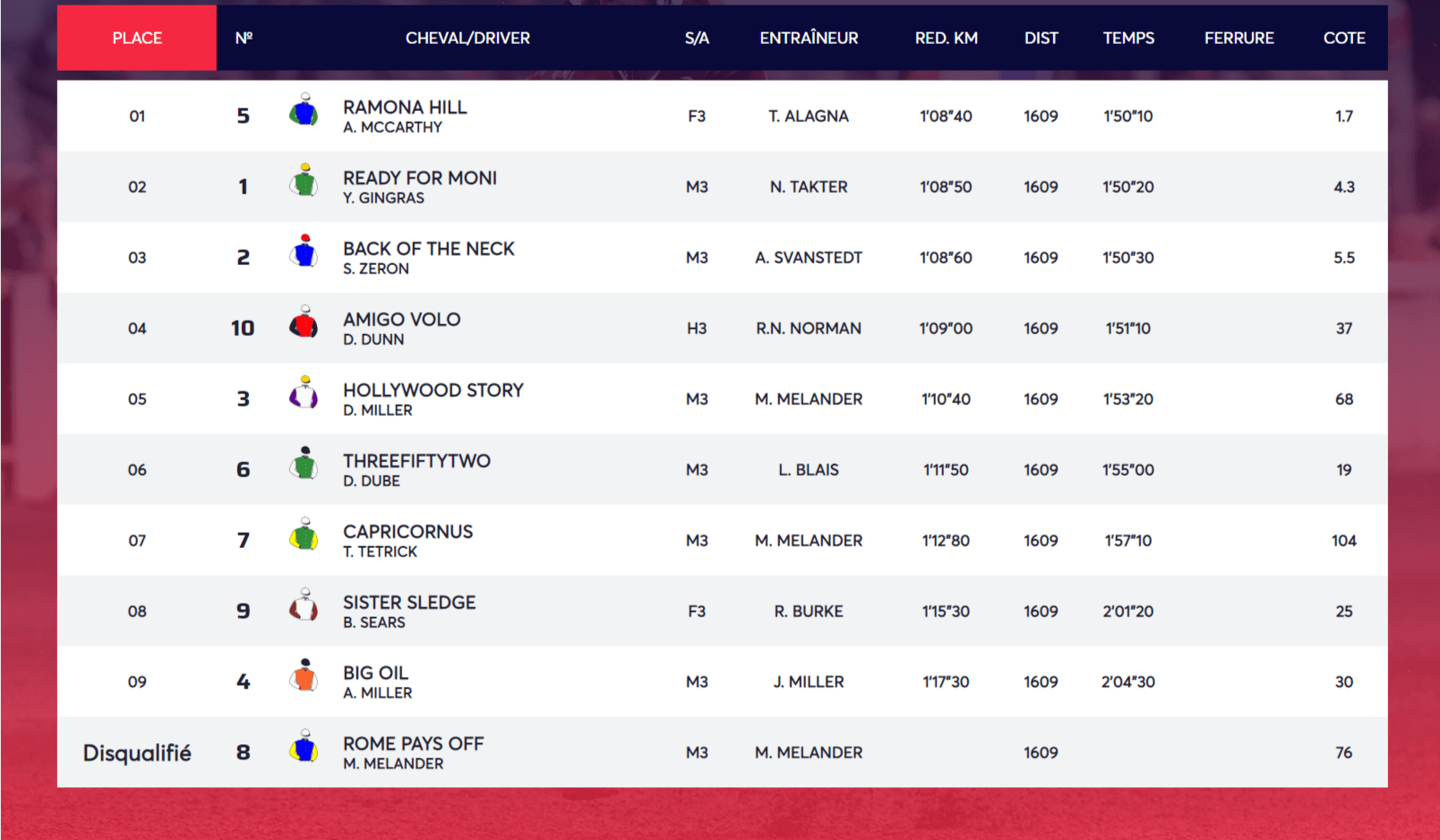Click driver name D. DUBE
Viewport: 1440px width, 840px height.
[372, 481]
